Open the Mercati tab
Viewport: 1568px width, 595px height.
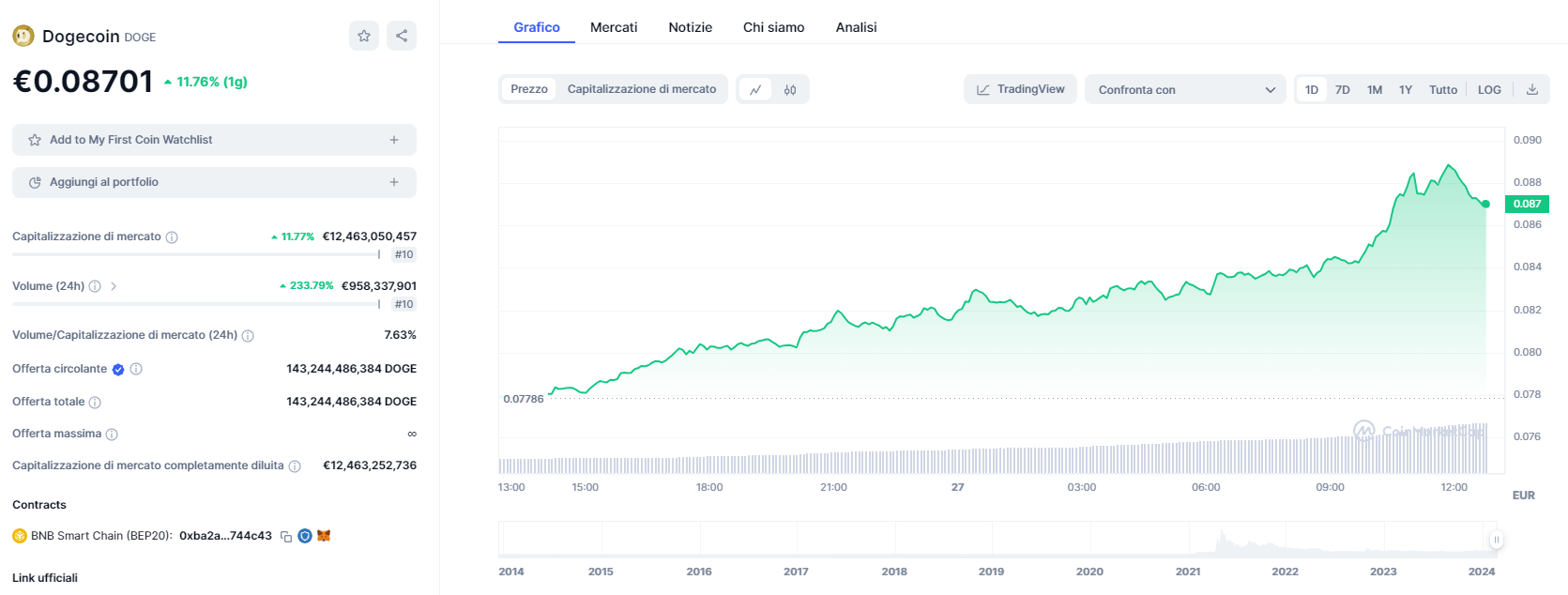(x=614, y=27)
